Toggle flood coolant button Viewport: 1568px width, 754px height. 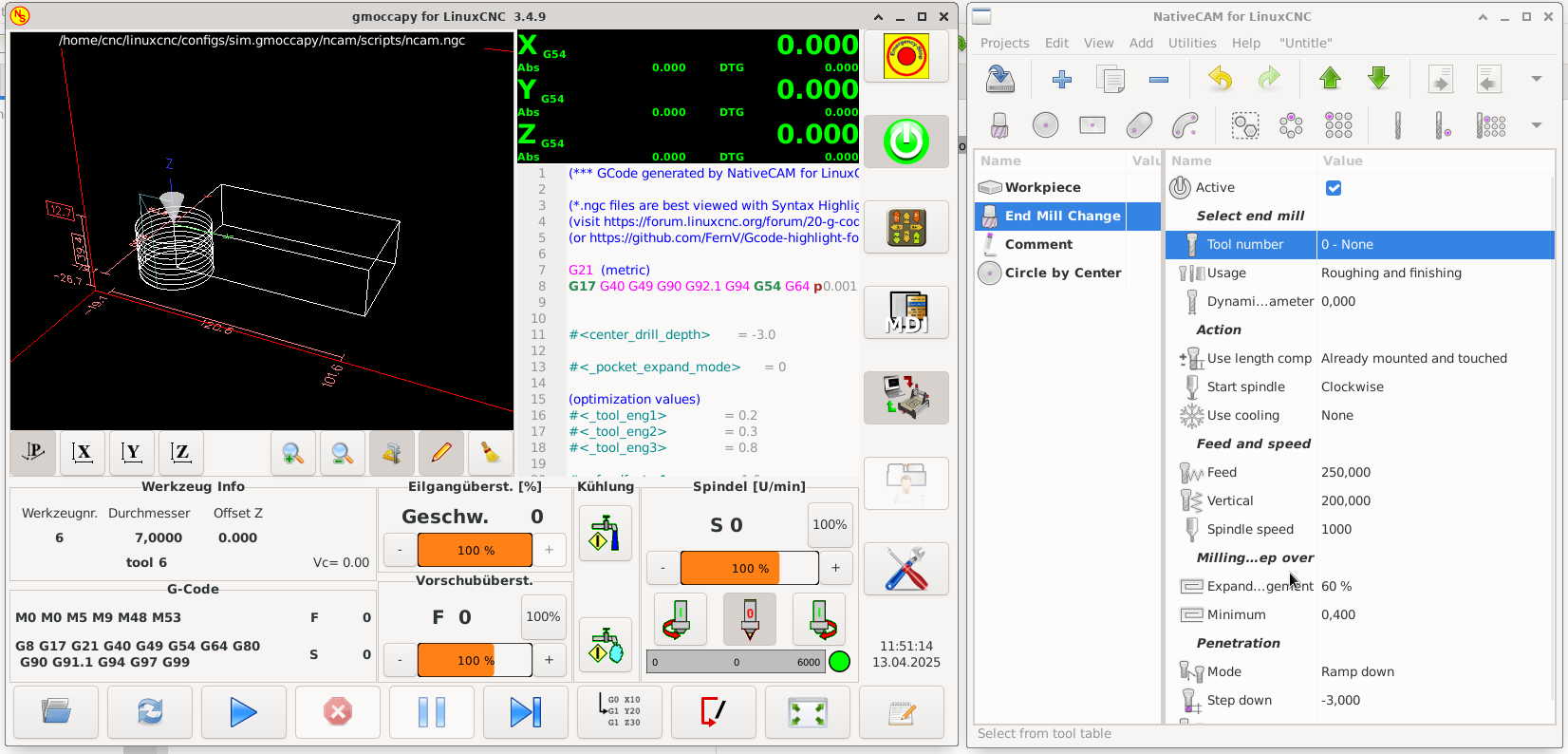pos(606,534)
